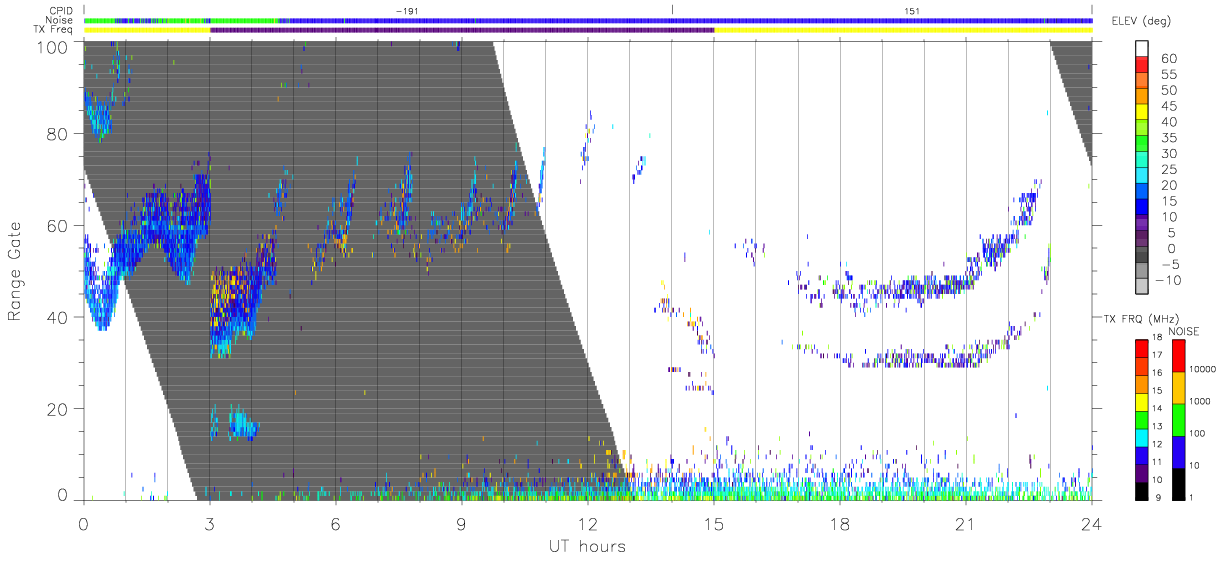1228x567 pixels.
Task: Click the Range Gate tick label "100"
Action: [53, 47]
